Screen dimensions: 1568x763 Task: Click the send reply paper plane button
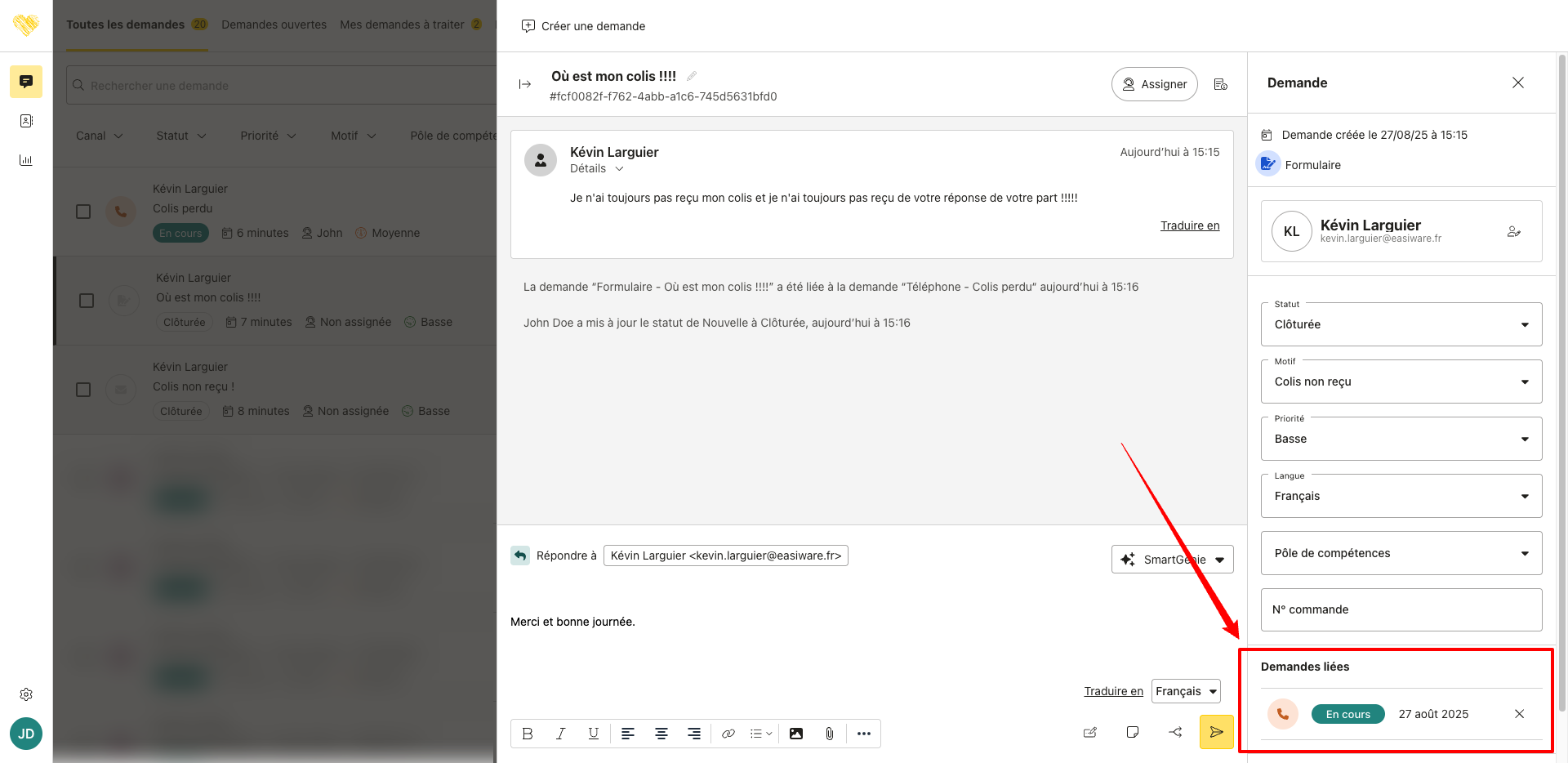pos(1216,732)
